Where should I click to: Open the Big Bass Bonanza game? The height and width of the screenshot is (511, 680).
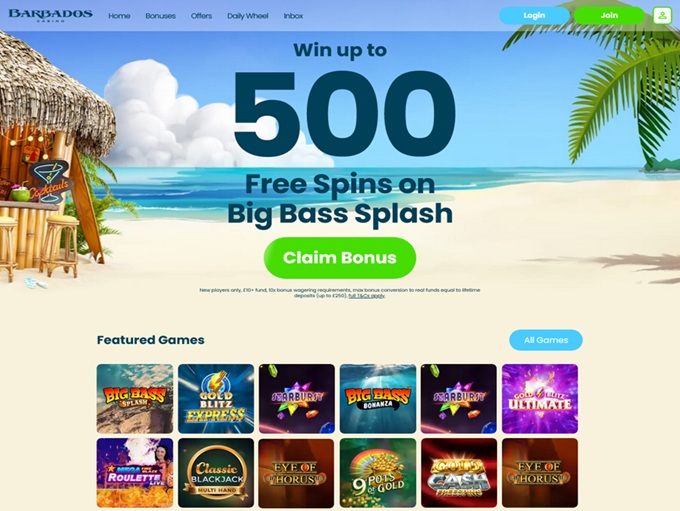[x=378, y=399]
